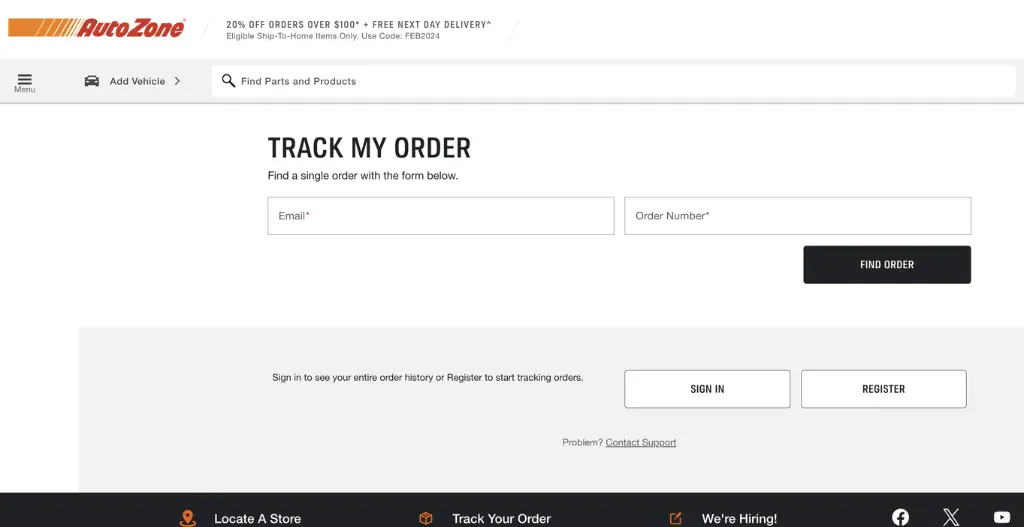Click the Find Parts and Products search box
This screenshot has height=527, width=1024.
620,81
